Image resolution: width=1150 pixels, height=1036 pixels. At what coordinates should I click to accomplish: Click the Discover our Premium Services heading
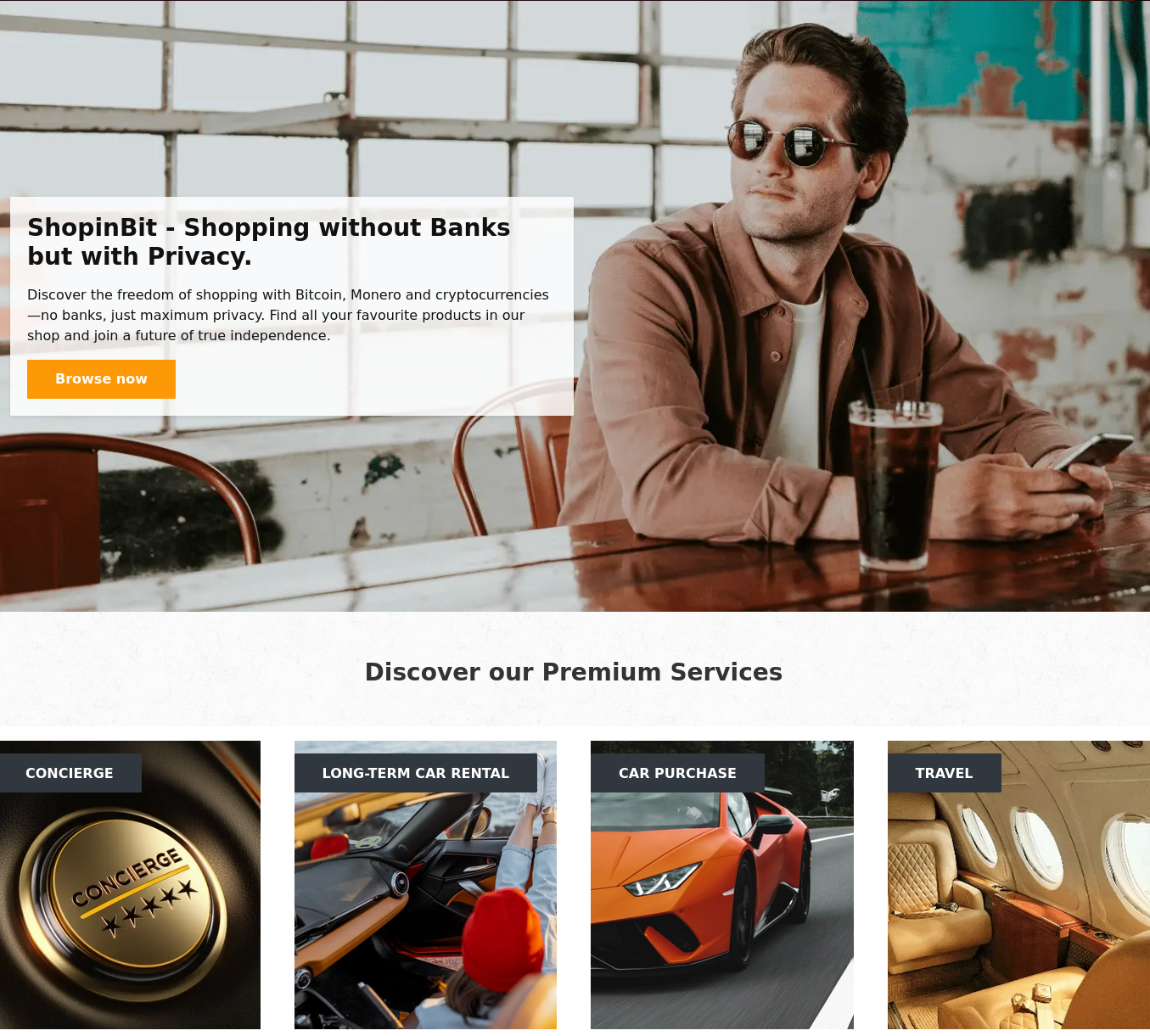574,672
